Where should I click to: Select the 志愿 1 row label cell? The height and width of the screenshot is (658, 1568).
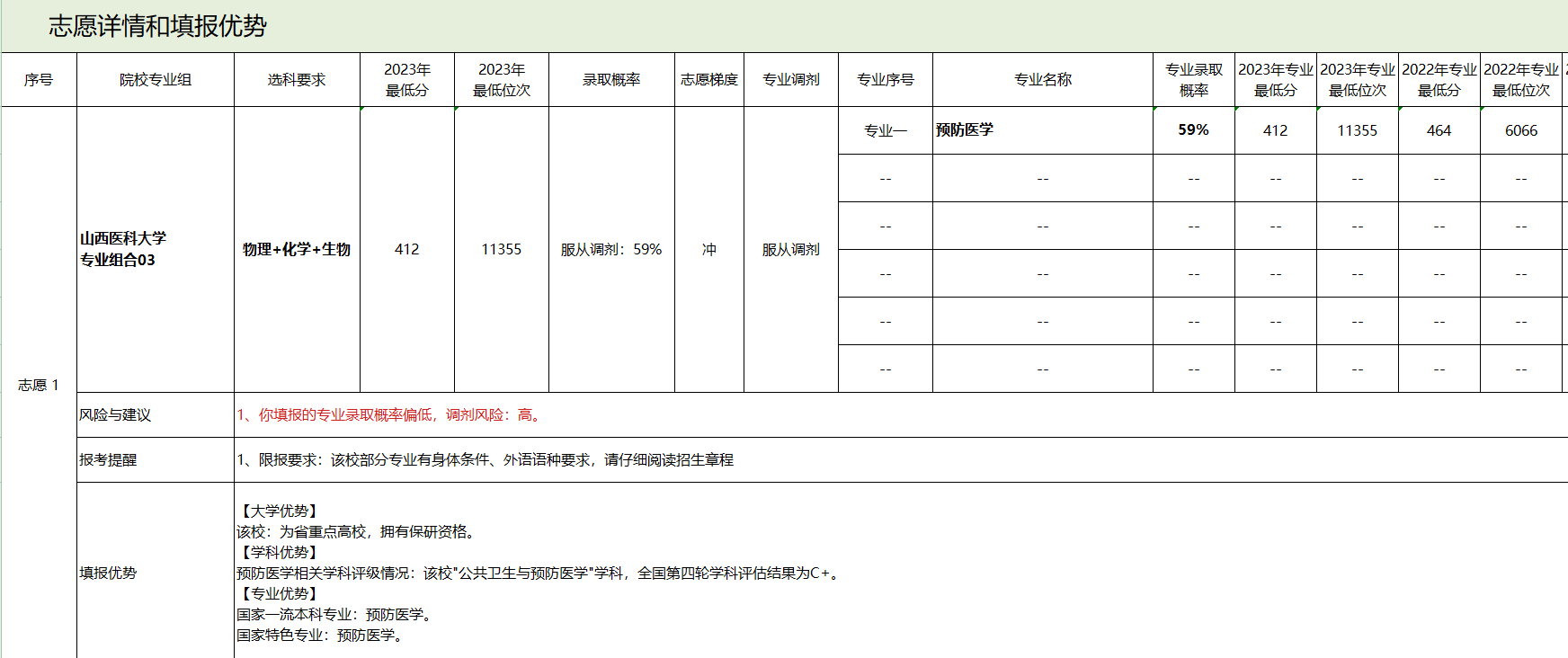point(39,385)
